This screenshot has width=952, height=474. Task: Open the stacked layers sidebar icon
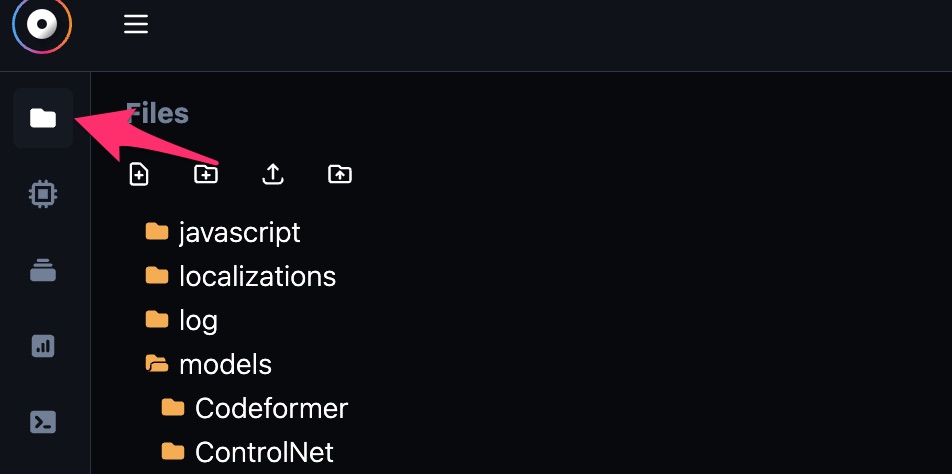43,270
